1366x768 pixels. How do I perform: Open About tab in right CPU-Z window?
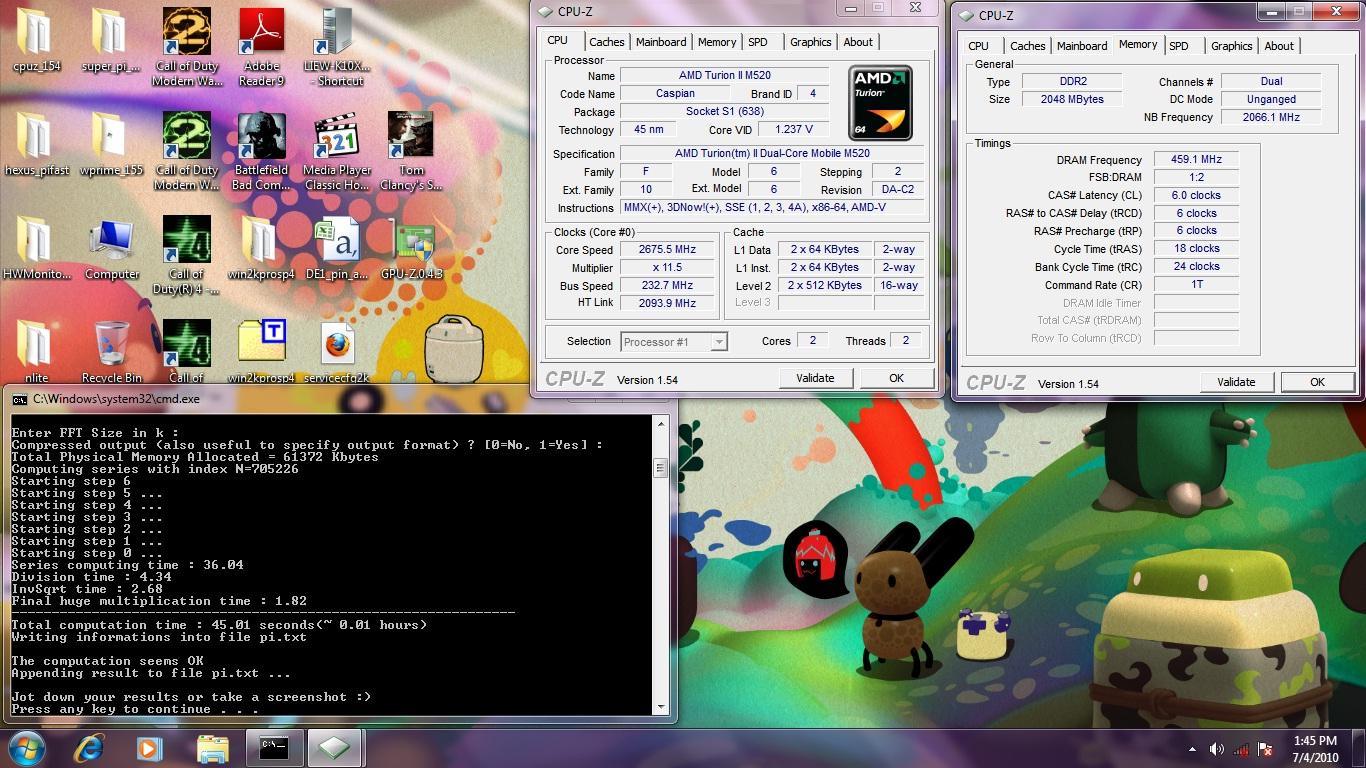(1279, 46)
